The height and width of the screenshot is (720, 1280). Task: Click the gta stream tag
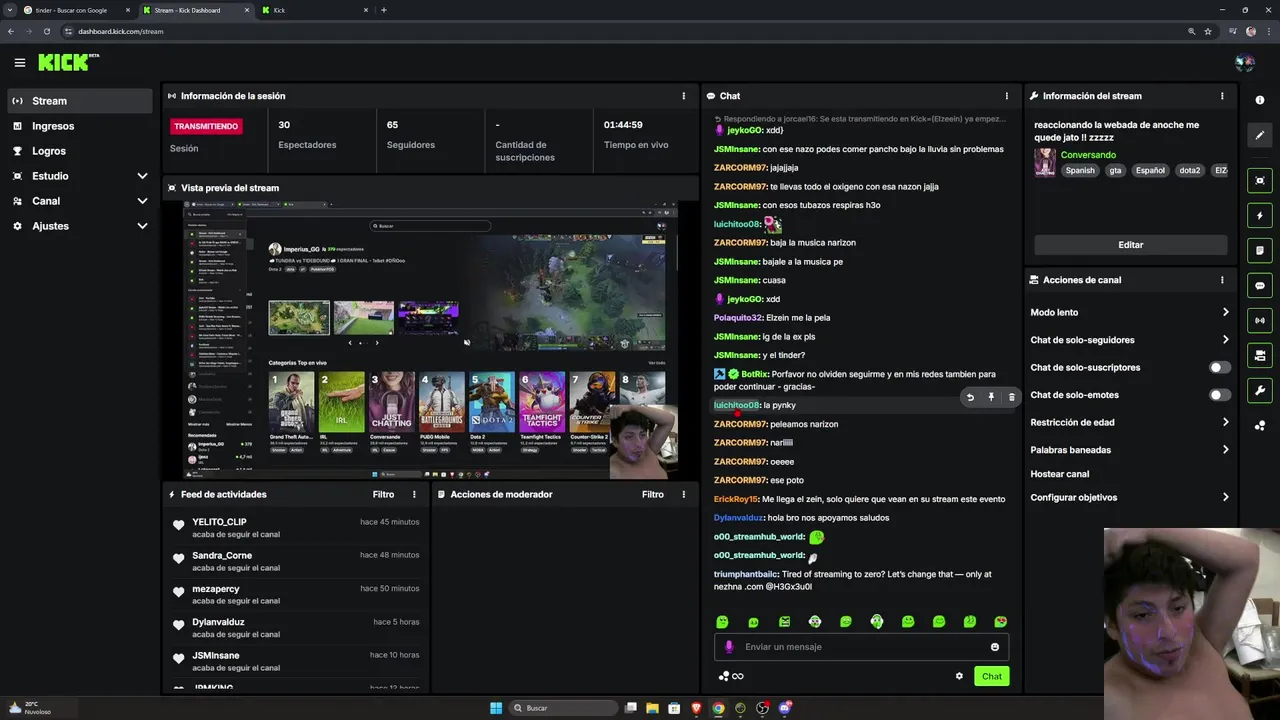click(x=1115, y=170)
